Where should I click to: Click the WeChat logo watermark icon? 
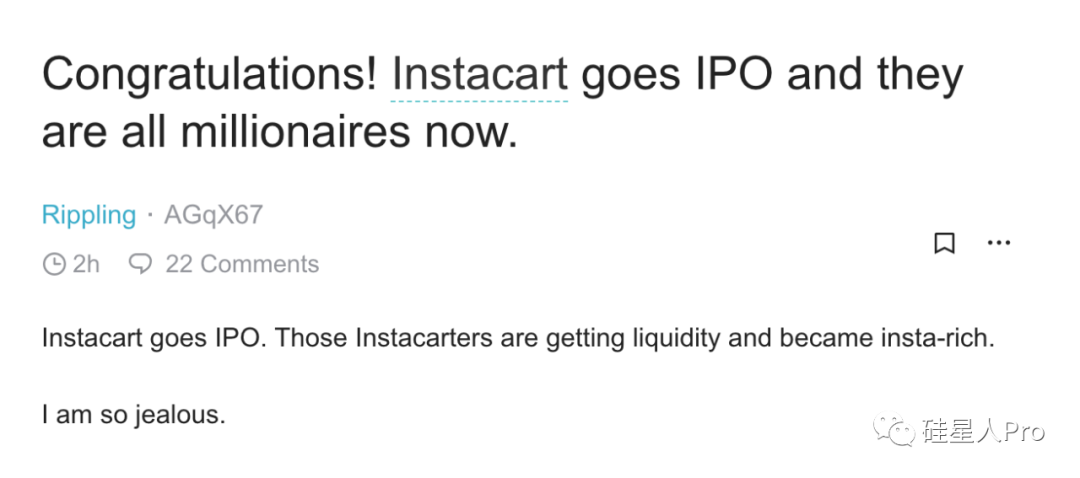(x=894, y=431)
